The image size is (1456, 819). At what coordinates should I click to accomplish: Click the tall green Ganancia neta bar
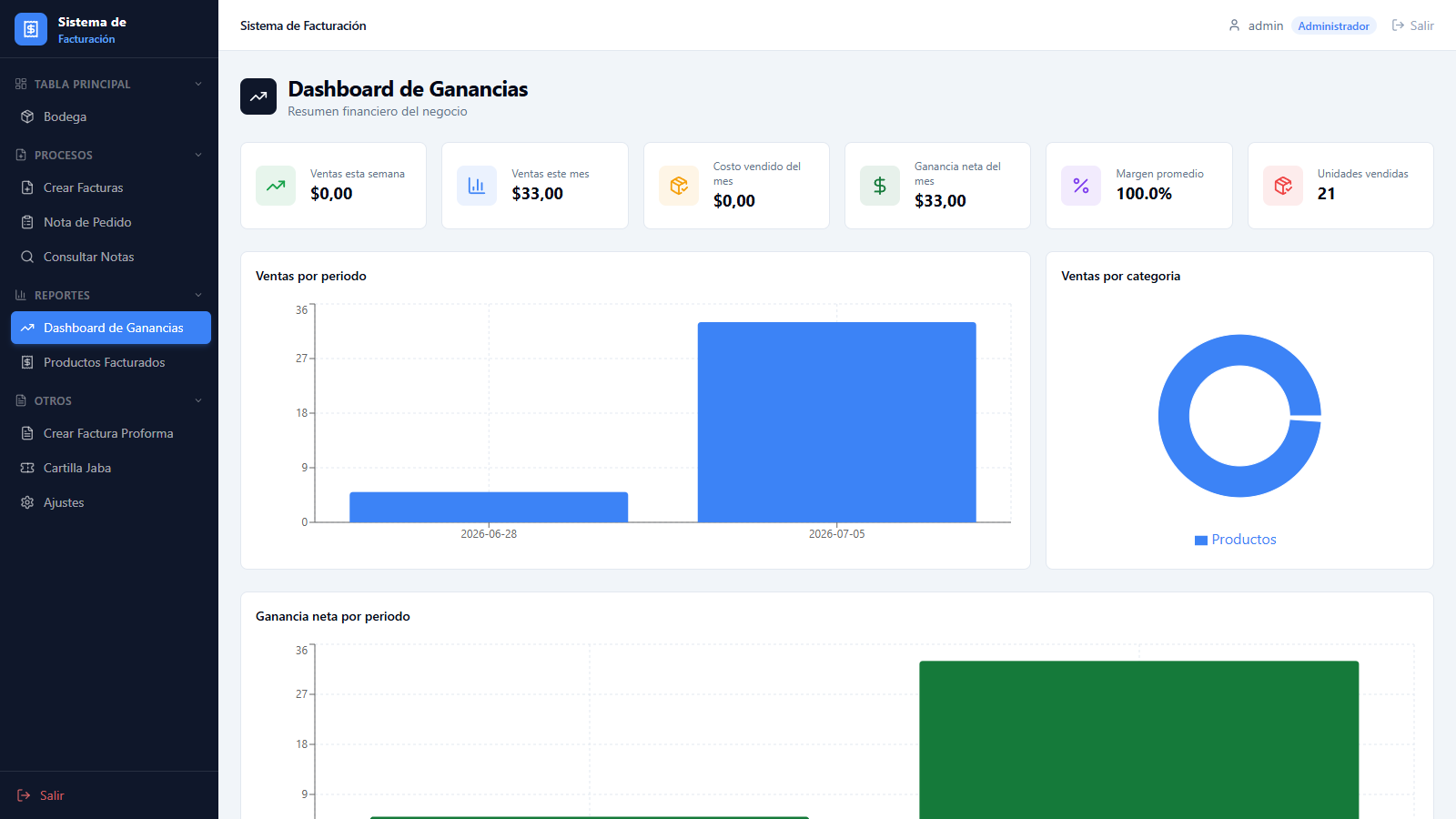tap(1139, 740)
